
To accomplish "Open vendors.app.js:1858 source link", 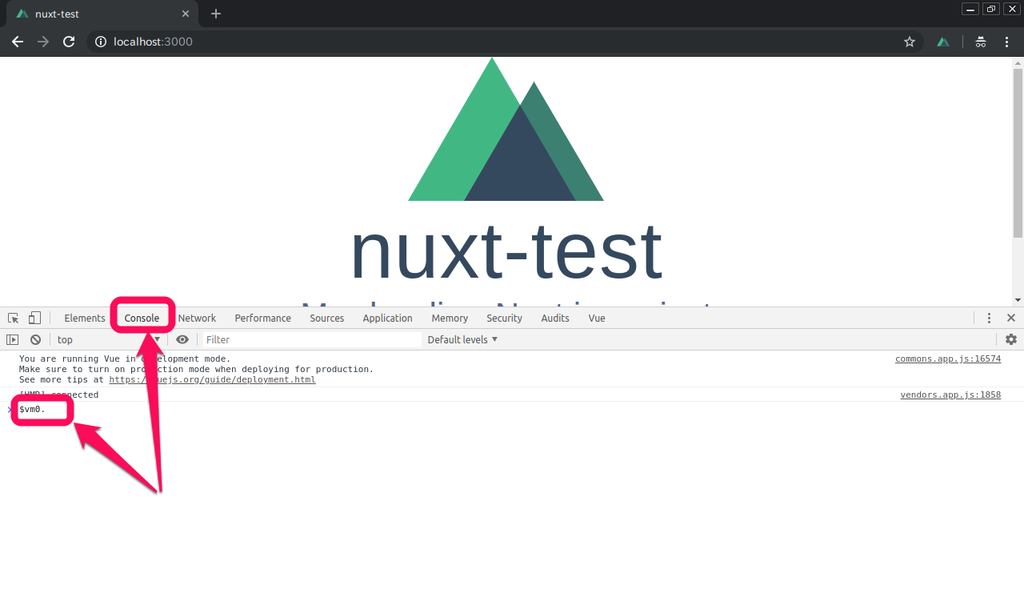I will click(950, 395).
